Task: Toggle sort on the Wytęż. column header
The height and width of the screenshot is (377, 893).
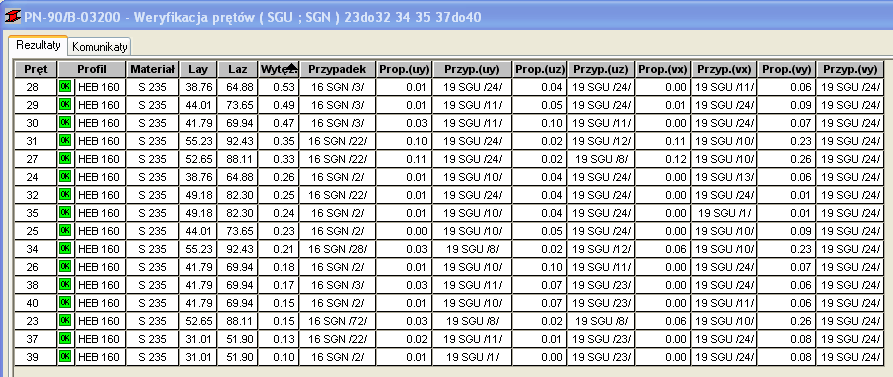Action: pos(279,69)
